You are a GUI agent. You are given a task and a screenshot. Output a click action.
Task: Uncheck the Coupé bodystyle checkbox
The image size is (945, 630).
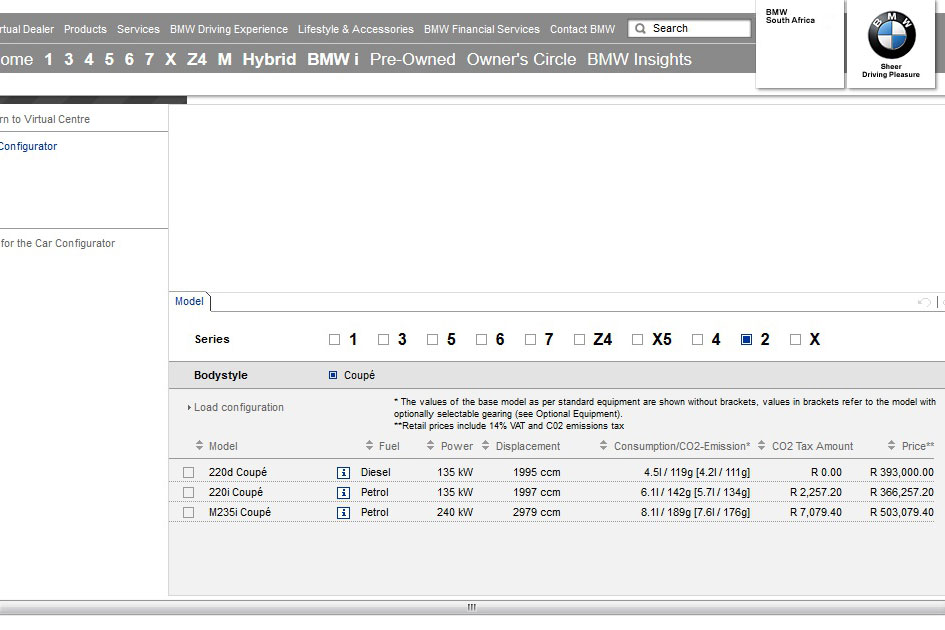click(x=334, y=376)
